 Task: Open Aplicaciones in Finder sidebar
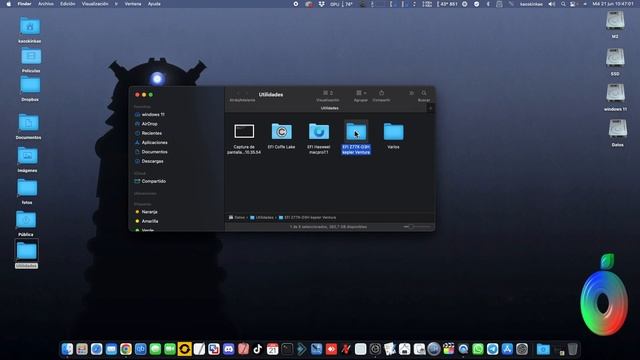coord(154,142)
